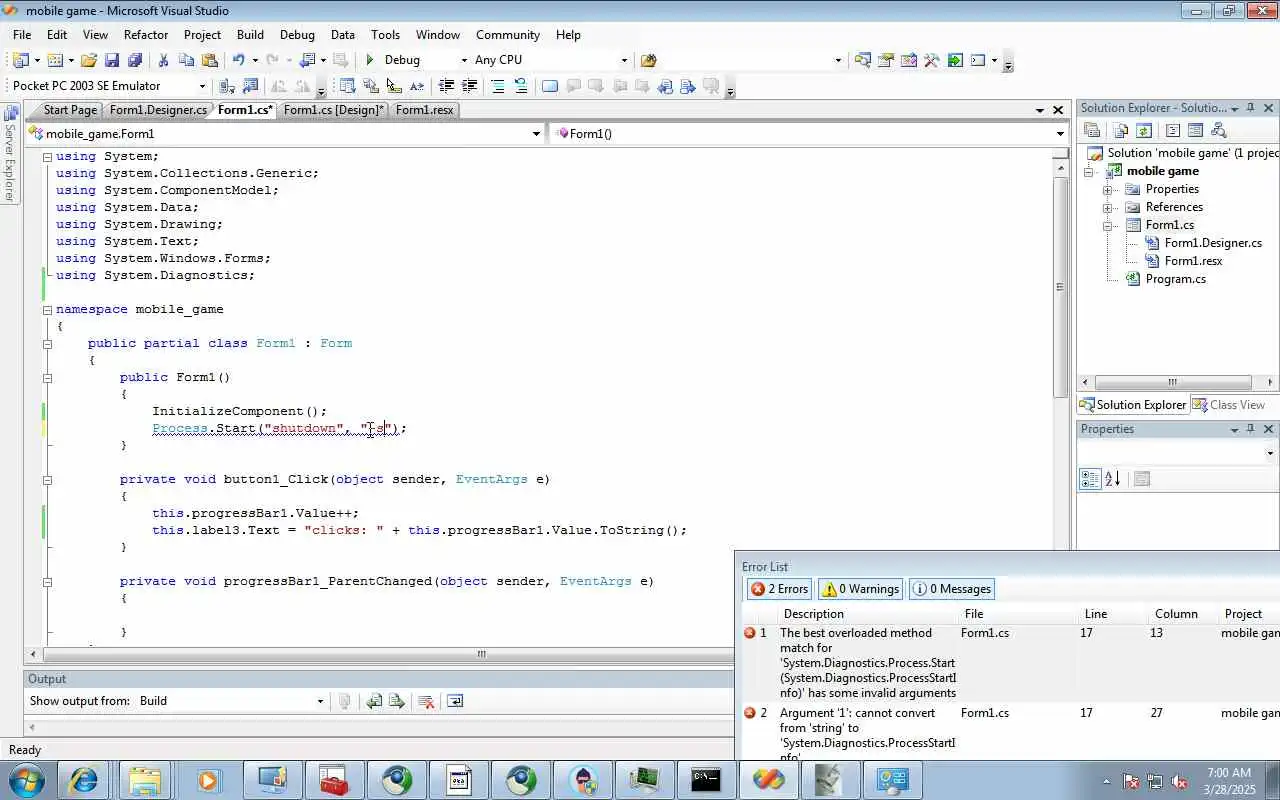Click the Command Window icon in toolbar
The height and width of the screenshot is (800, 1280).
coord(978,60)
